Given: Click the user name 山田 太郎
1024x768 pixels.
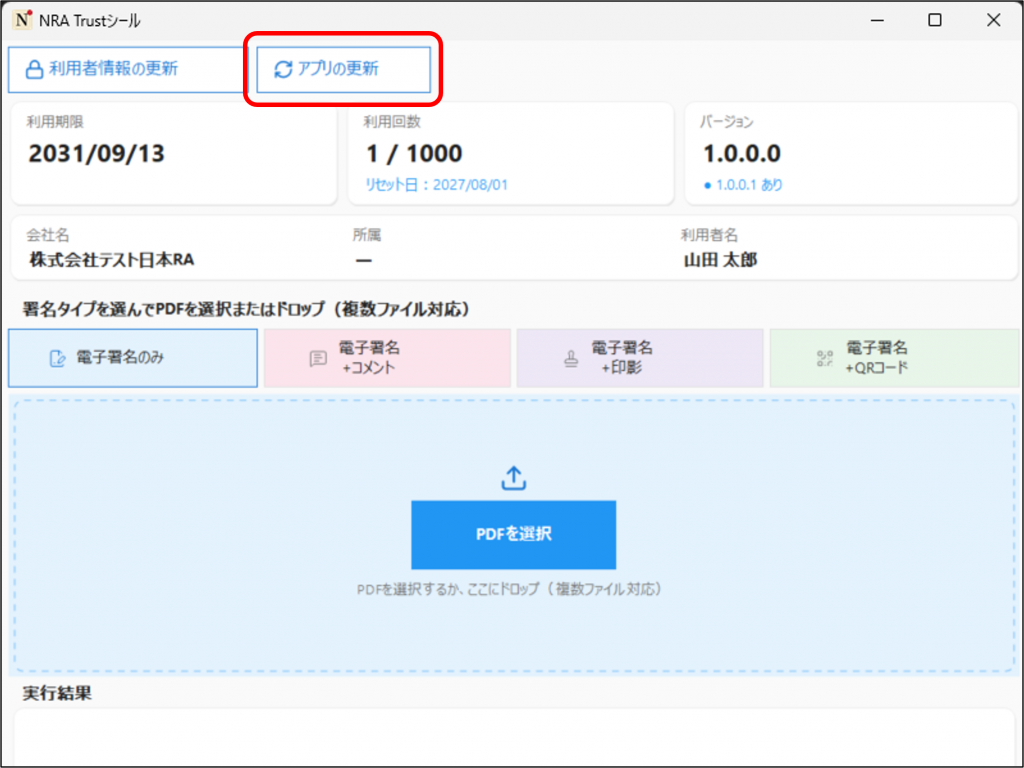Looking at the screenshot, I should coord(720,260).
